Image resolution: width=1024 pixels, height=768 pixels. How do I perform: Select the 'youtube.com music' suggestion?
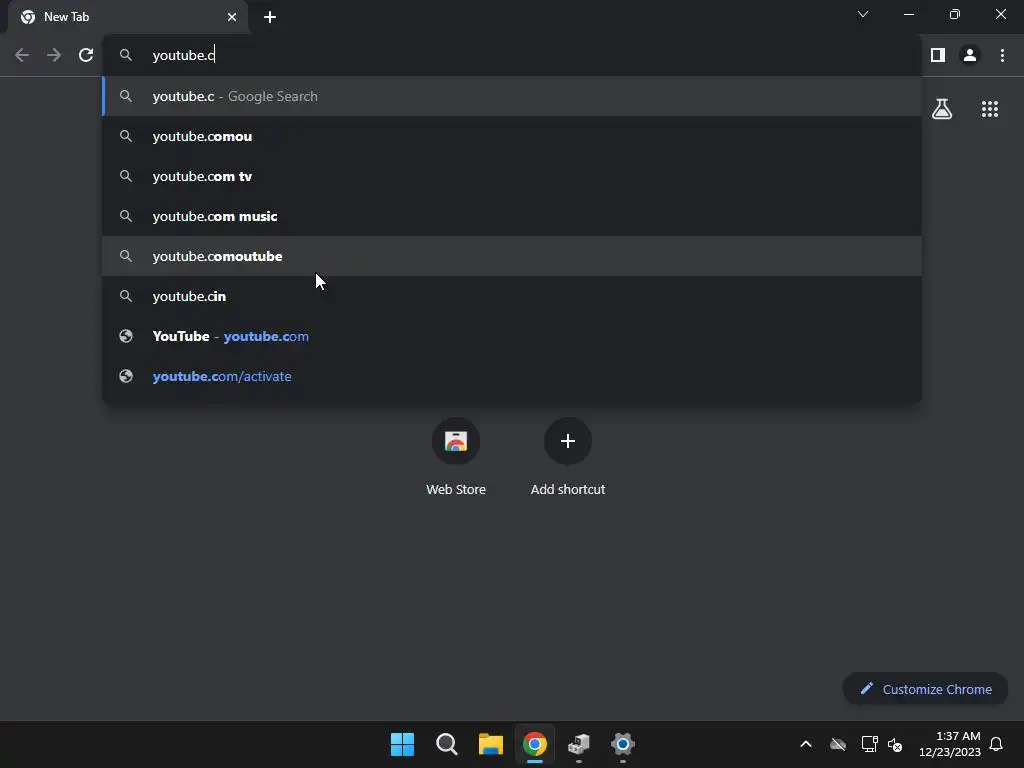point(511,216)
